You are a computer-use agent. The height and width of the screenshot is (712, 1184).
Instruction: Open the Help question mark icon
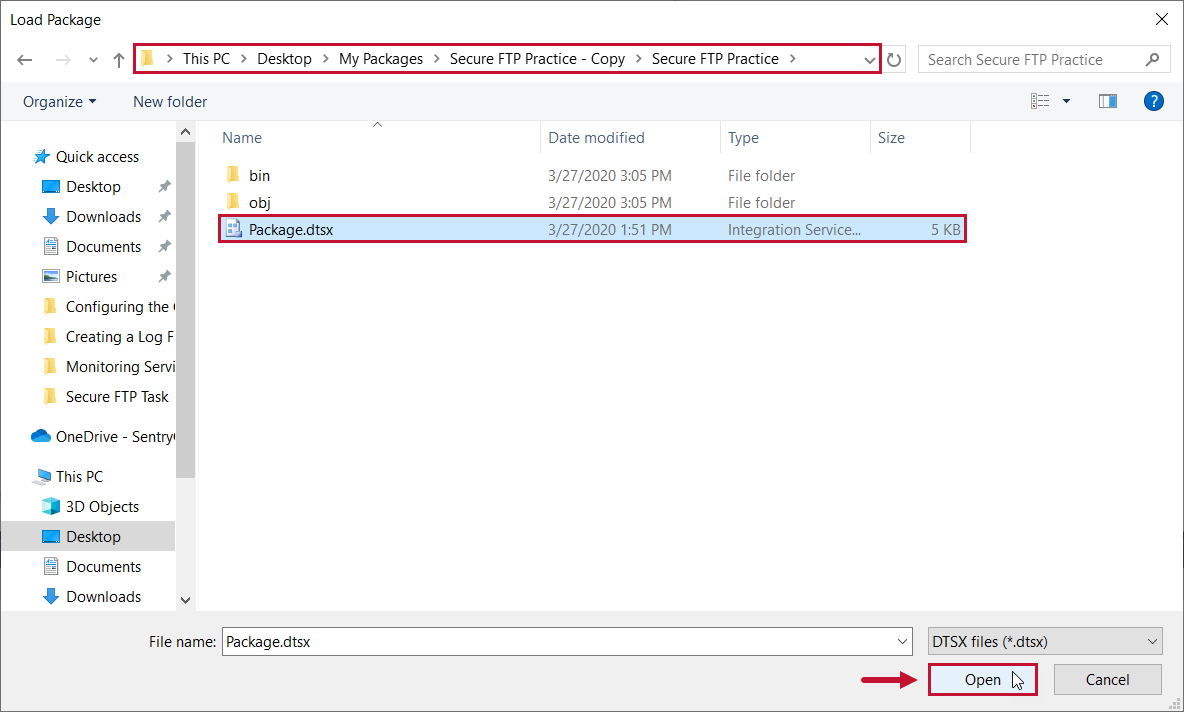tap(1153, 100)
